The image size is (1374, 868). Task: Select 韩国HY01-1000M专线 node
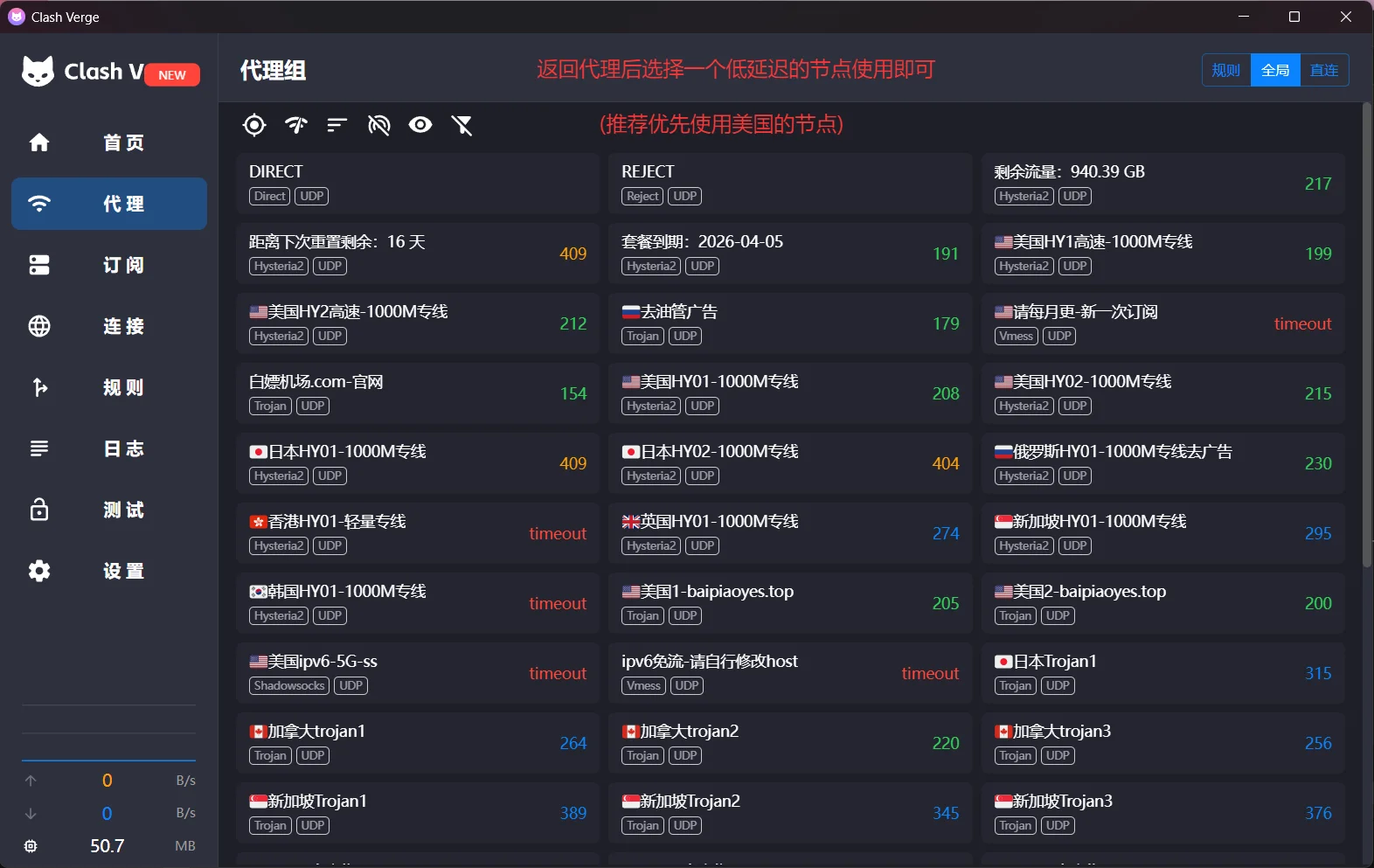418,603
